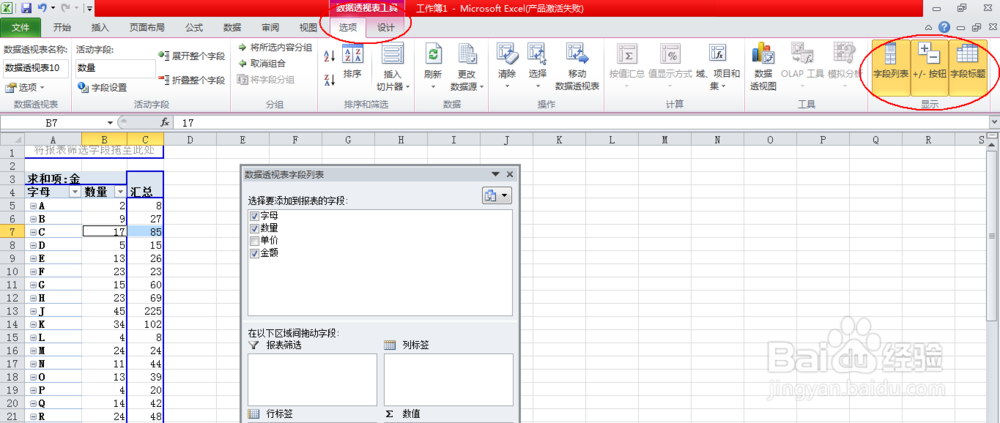This screenshot has width=1000, height=423.
Task: Open 字段设置 field settings
Action: [x=102, y=87]
